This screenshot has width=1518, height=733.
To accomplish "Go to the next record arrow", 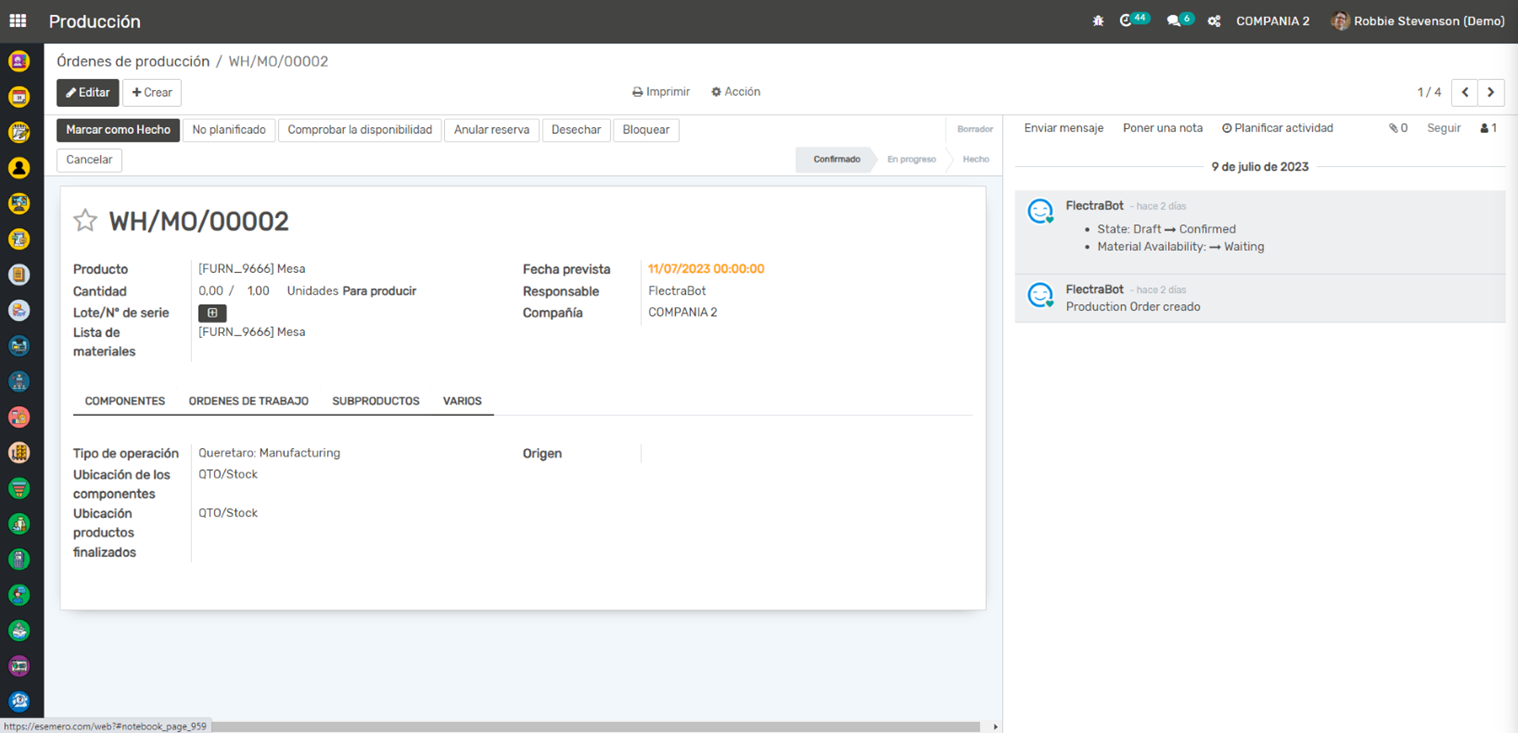I will click(1491, 92).
